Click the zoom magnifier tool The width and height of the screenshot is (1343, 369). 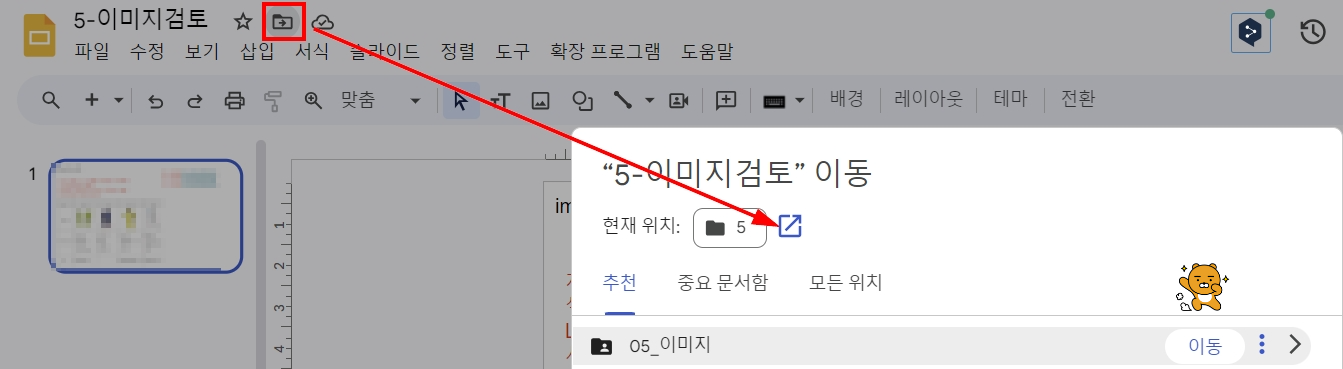click(x=313, y=100)
